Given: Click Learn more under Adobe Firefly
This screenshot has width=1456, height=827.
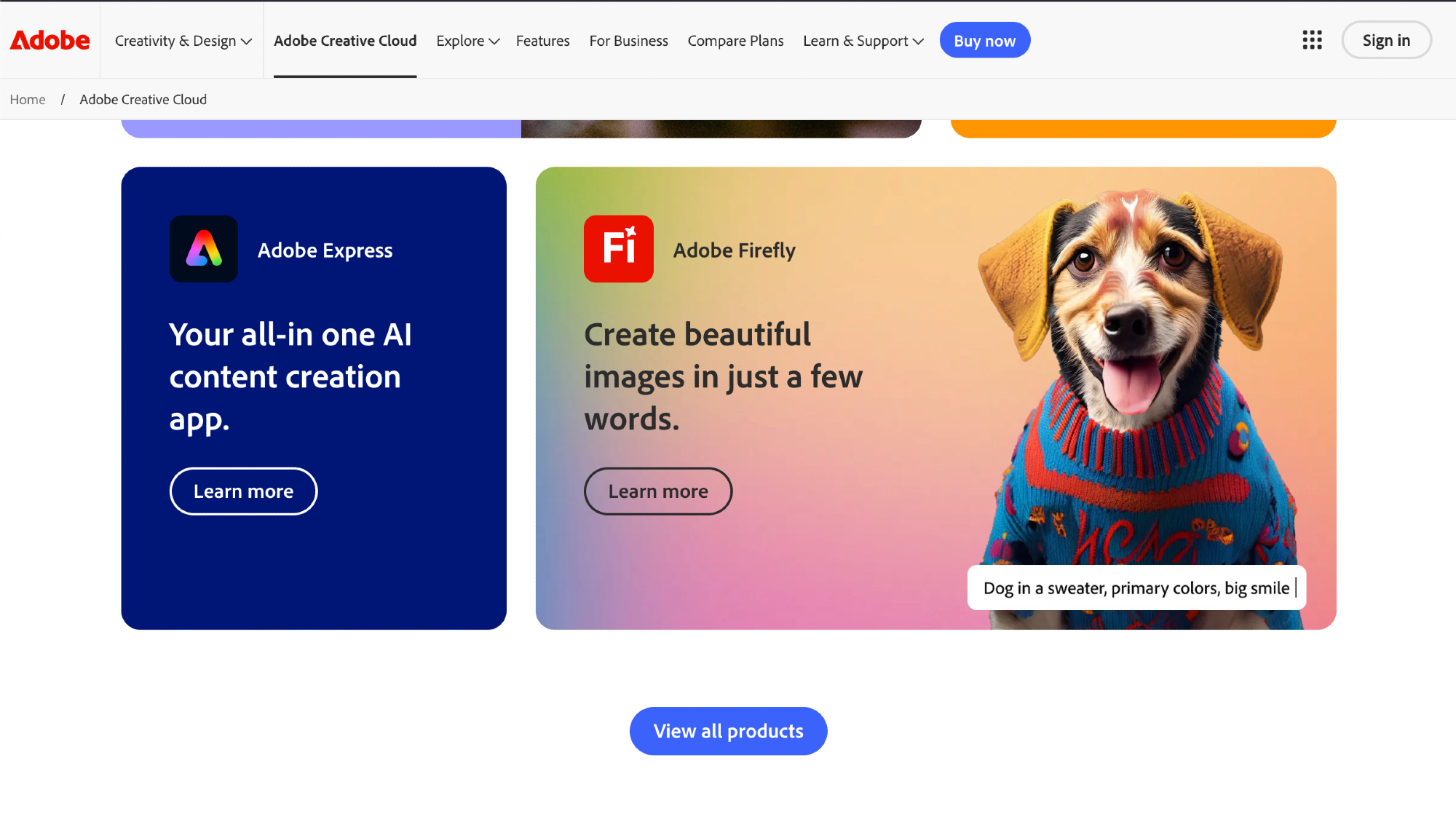Looking at the screenshot, I should [658, 491].
